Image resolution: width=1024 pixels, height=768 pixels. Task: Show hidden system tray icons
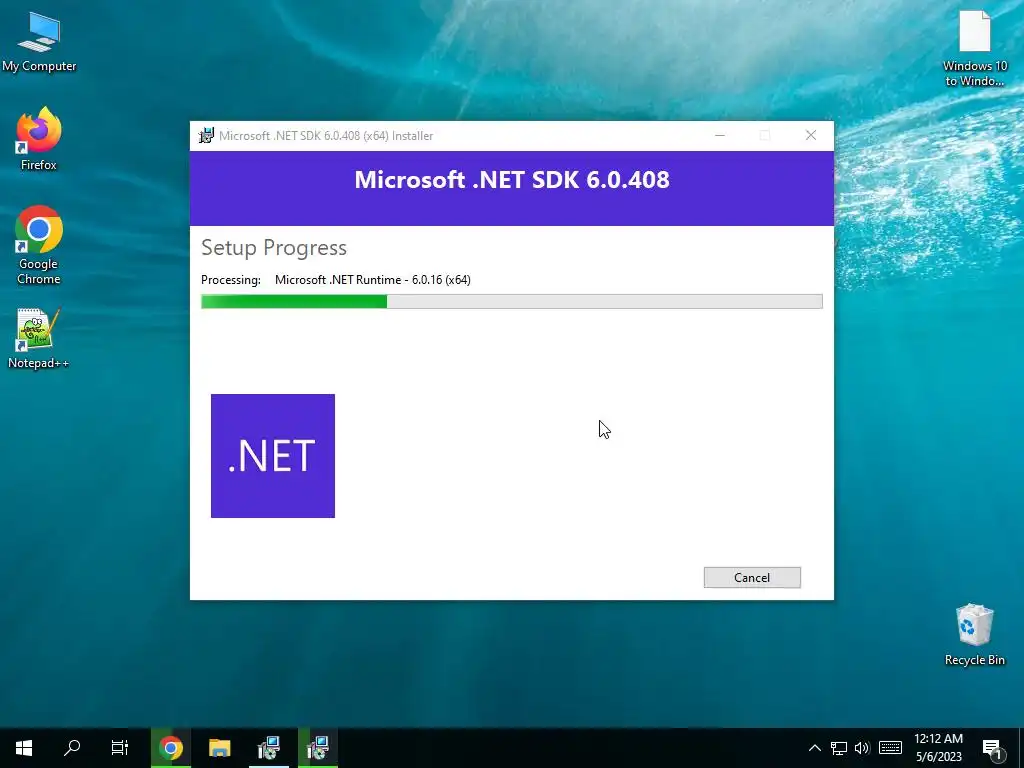(814, 748)
